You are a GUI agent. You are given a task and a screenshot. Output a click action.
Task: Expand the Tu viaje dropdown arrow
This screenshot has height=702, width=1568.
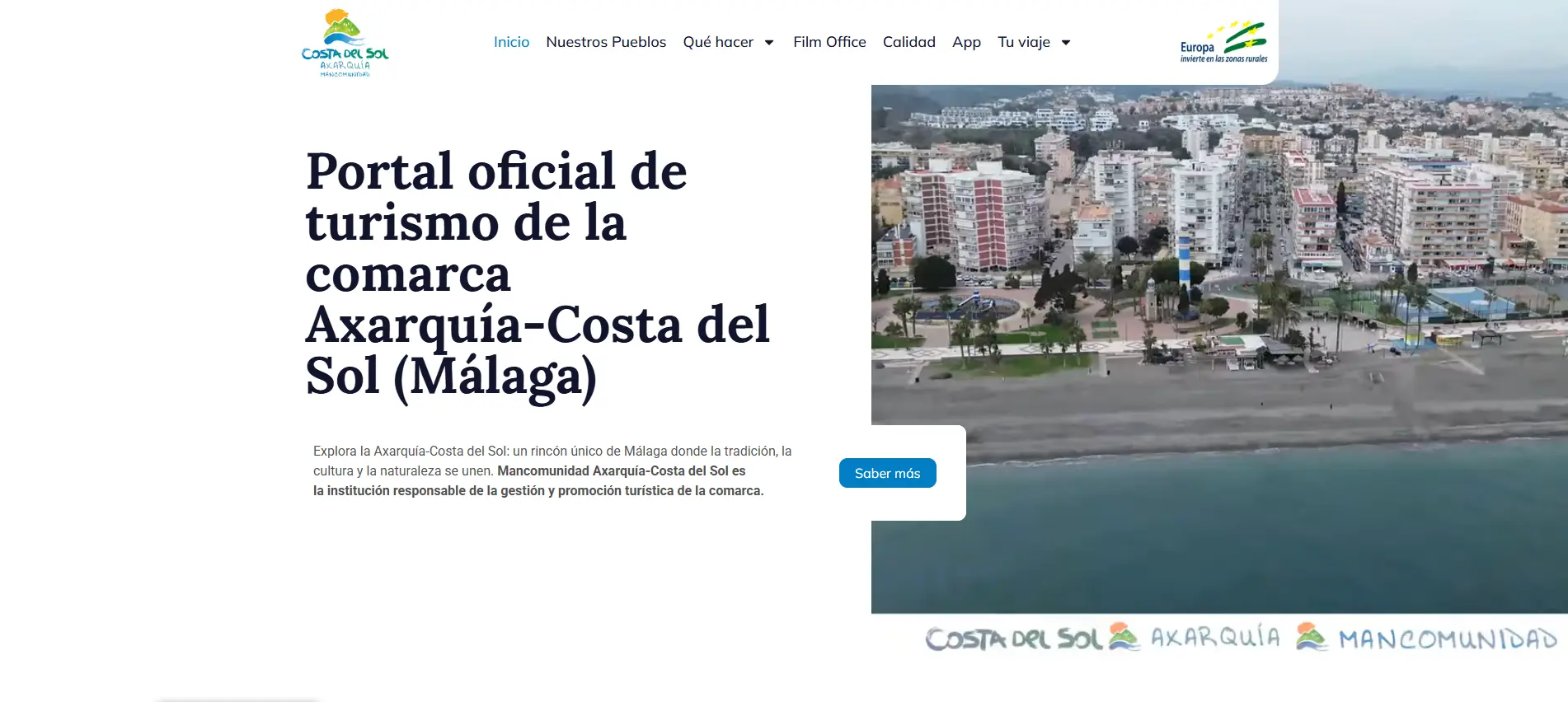pyautogui.click(x=1066, y=43)
